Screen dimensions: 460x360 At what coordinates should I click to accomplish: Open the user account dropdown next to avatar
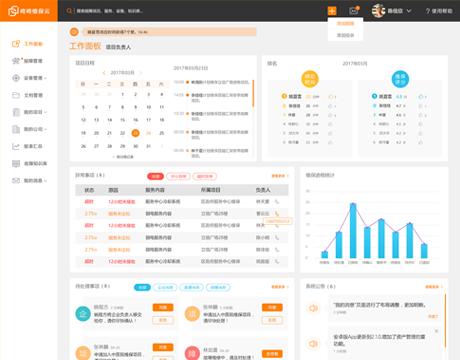pyautogui.click(x=409, y=11)
